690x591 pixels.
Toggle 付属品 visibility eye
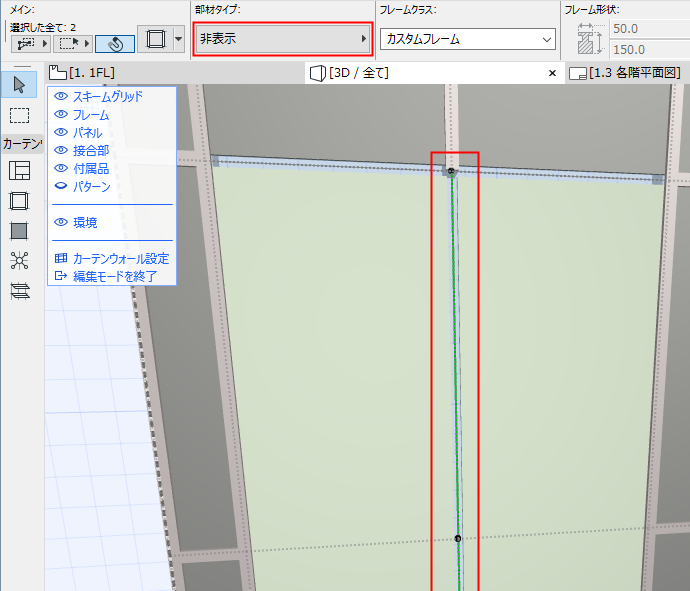click(x=61, y=169)
